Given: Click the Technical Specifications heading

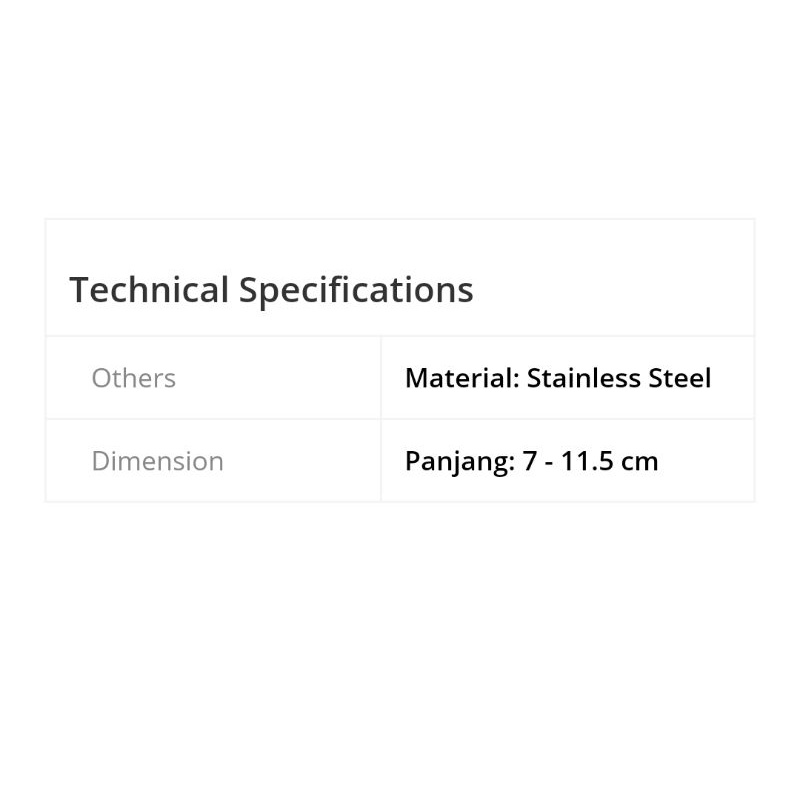Looking at the screenshot, I should coord(271,290).
